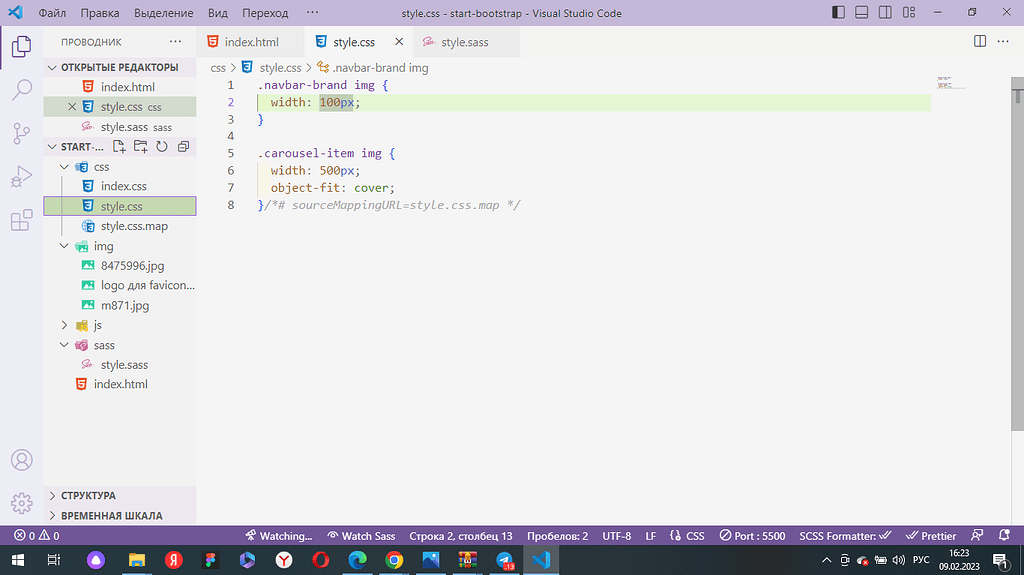Viewport: 1024px width, 575px height.
Task: Click the New File icon in explorer
Action: 119,147
